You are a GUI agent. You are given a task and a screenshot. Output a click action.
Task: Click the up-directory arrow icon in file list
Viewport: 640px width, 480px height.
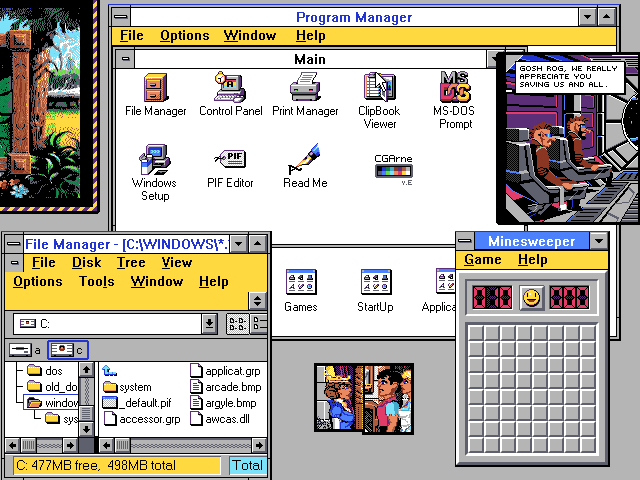pyautogui.click(x=109, y=370)
